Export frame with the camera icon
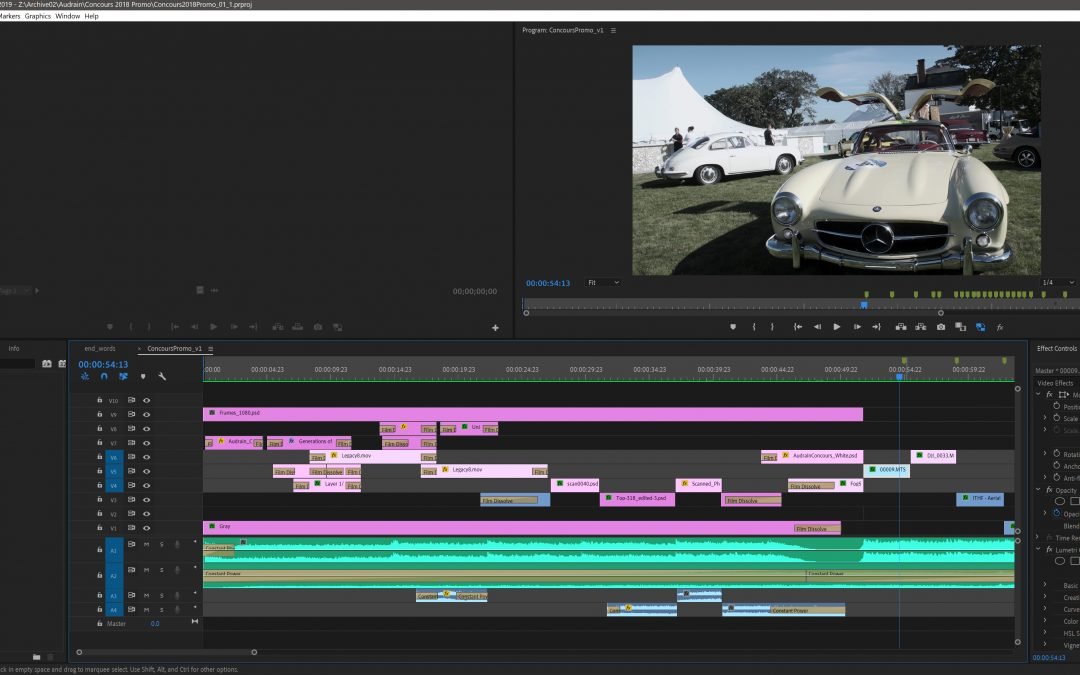The height and width of the screenshot is (675, 1080). 941,327
